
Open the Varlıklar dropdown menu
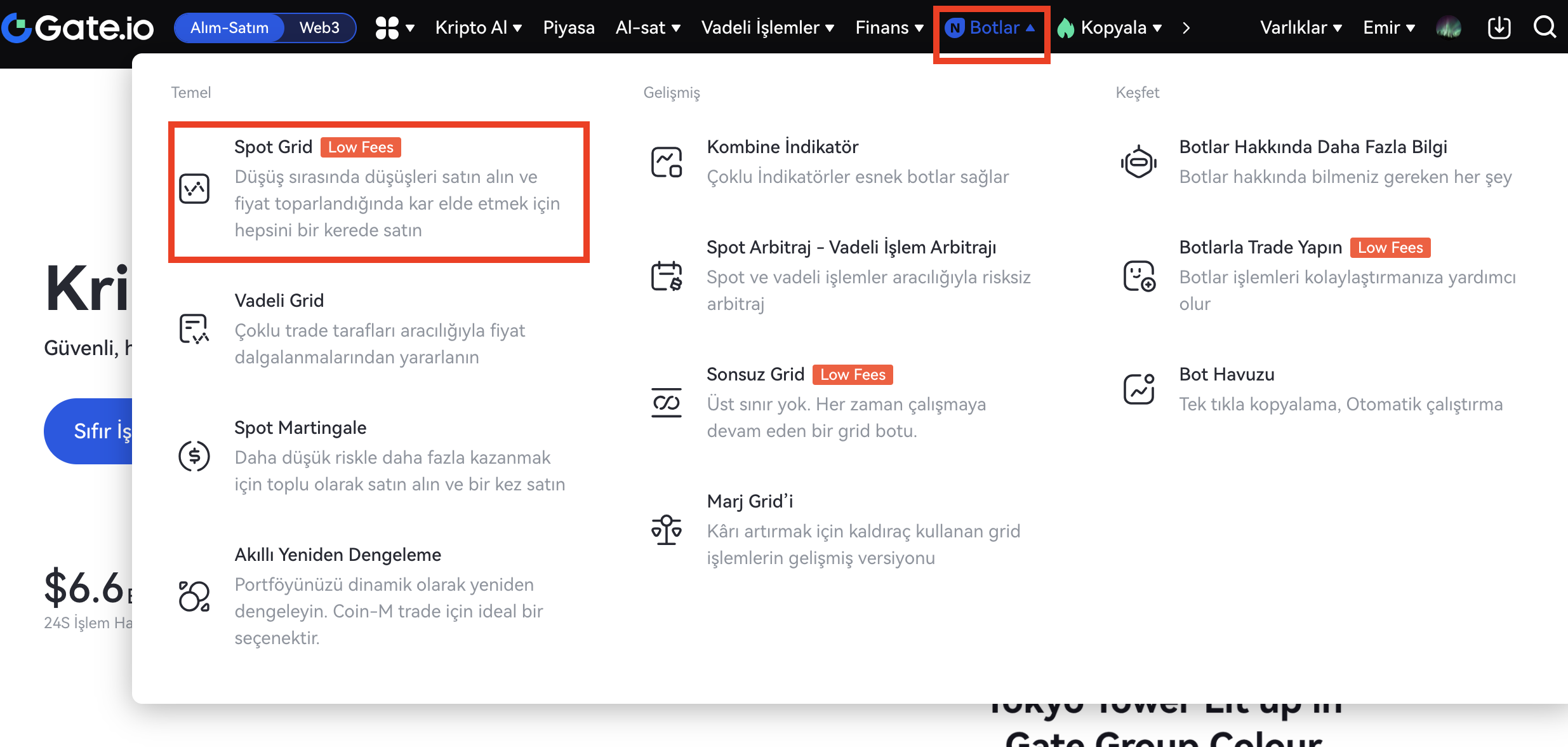(x=1301, y=27)
